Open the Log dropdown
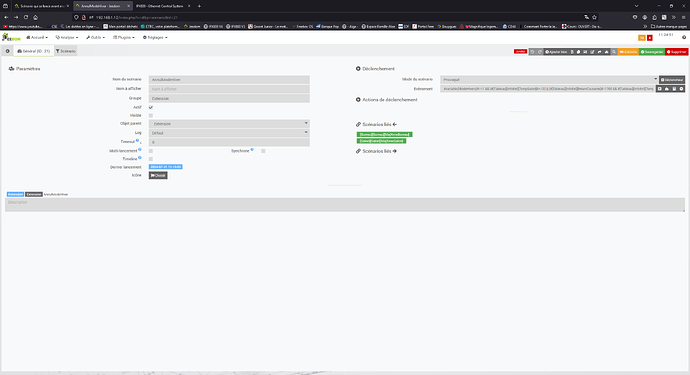The height and width of the screenshot is (375, 690). [229, 133]
